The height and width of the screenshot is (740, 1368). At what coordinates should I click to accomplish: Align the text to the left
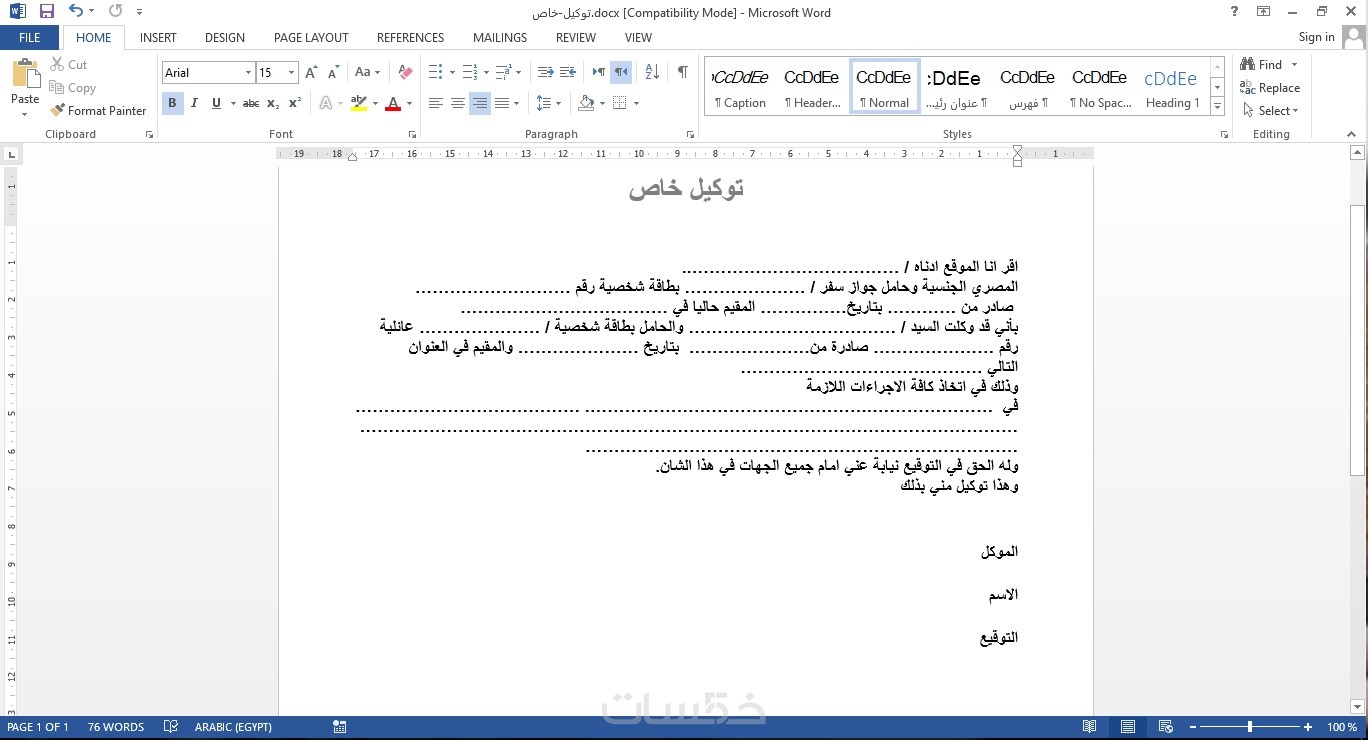pyautogui.click(x=436, y=103)
